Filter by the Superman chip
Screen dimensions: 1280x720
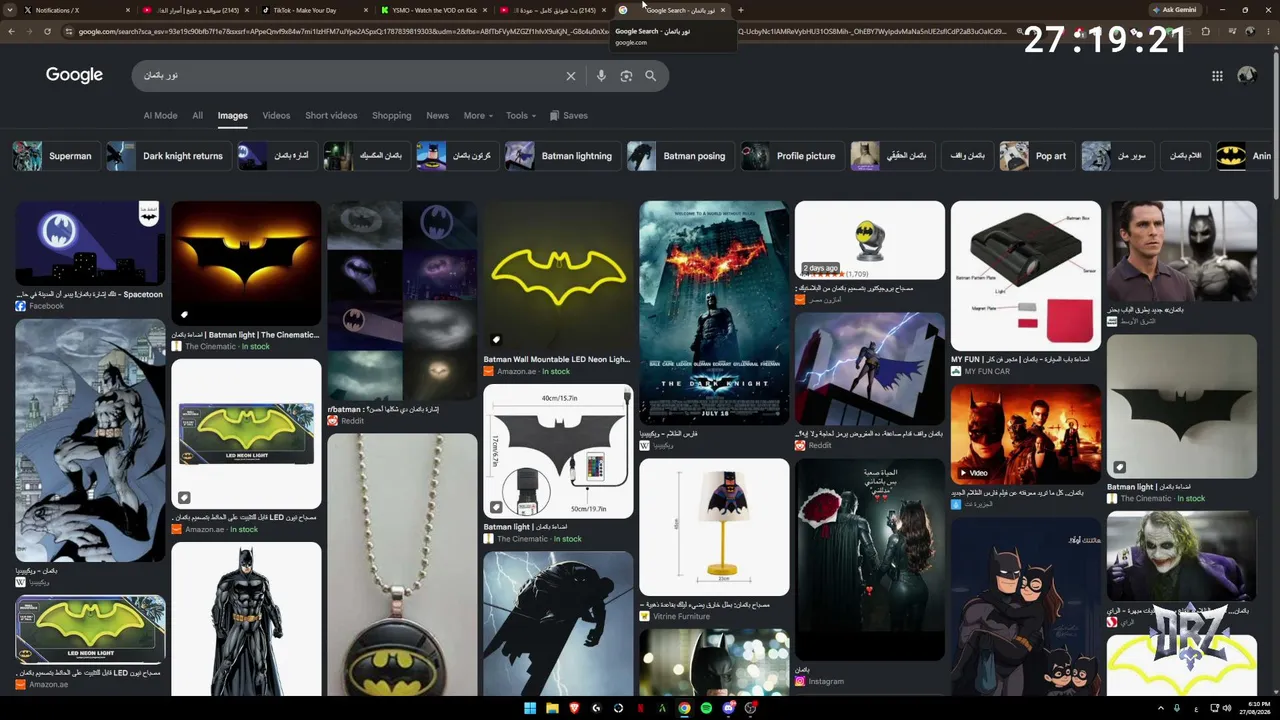pyautogui.click(x=55, y=156)
